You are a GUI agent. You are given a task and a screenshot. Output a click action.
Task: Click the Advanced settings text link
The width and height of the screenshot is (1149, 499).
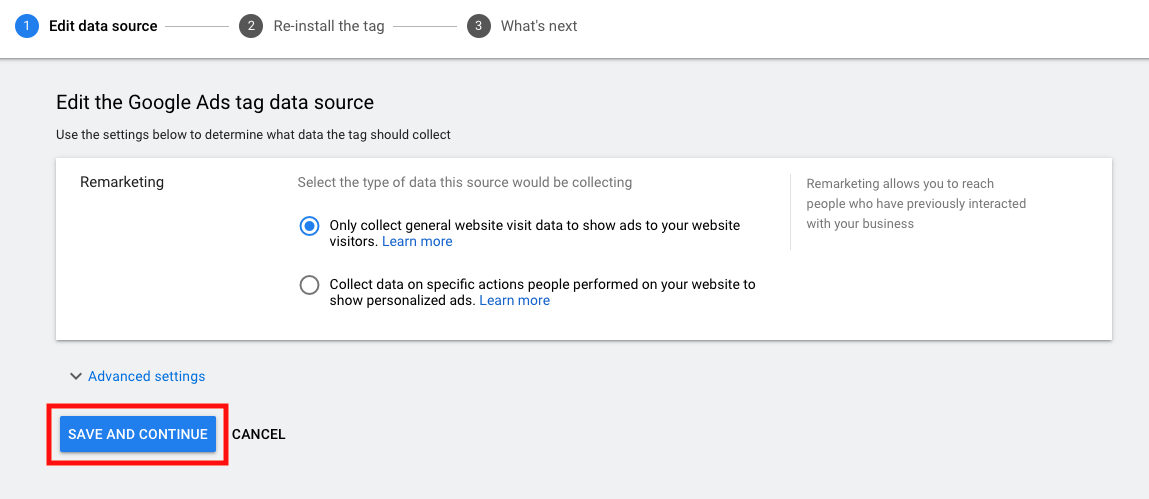[147, 376]
